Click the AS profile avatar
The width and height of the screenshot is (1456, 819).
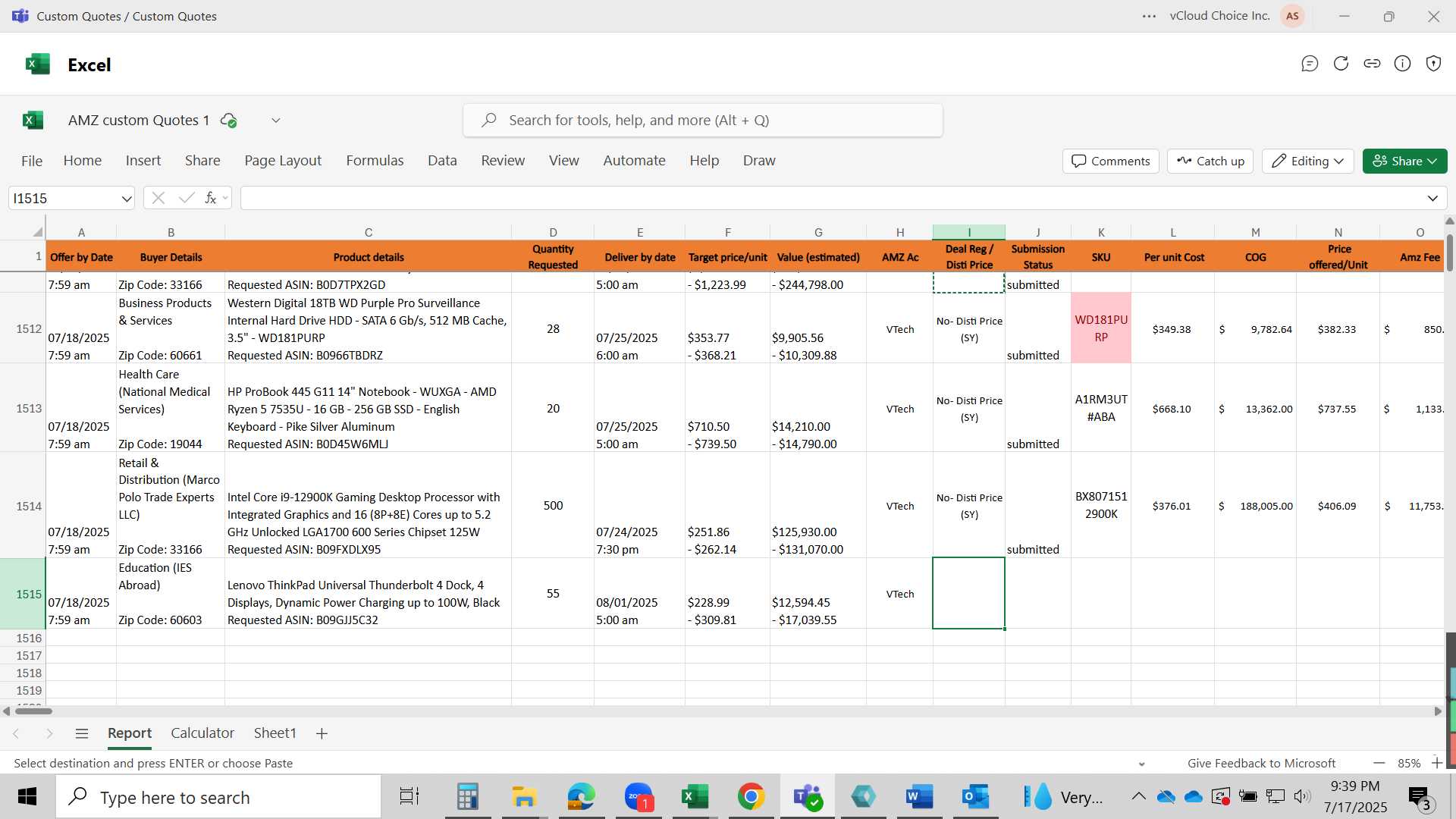[1292, 16]
